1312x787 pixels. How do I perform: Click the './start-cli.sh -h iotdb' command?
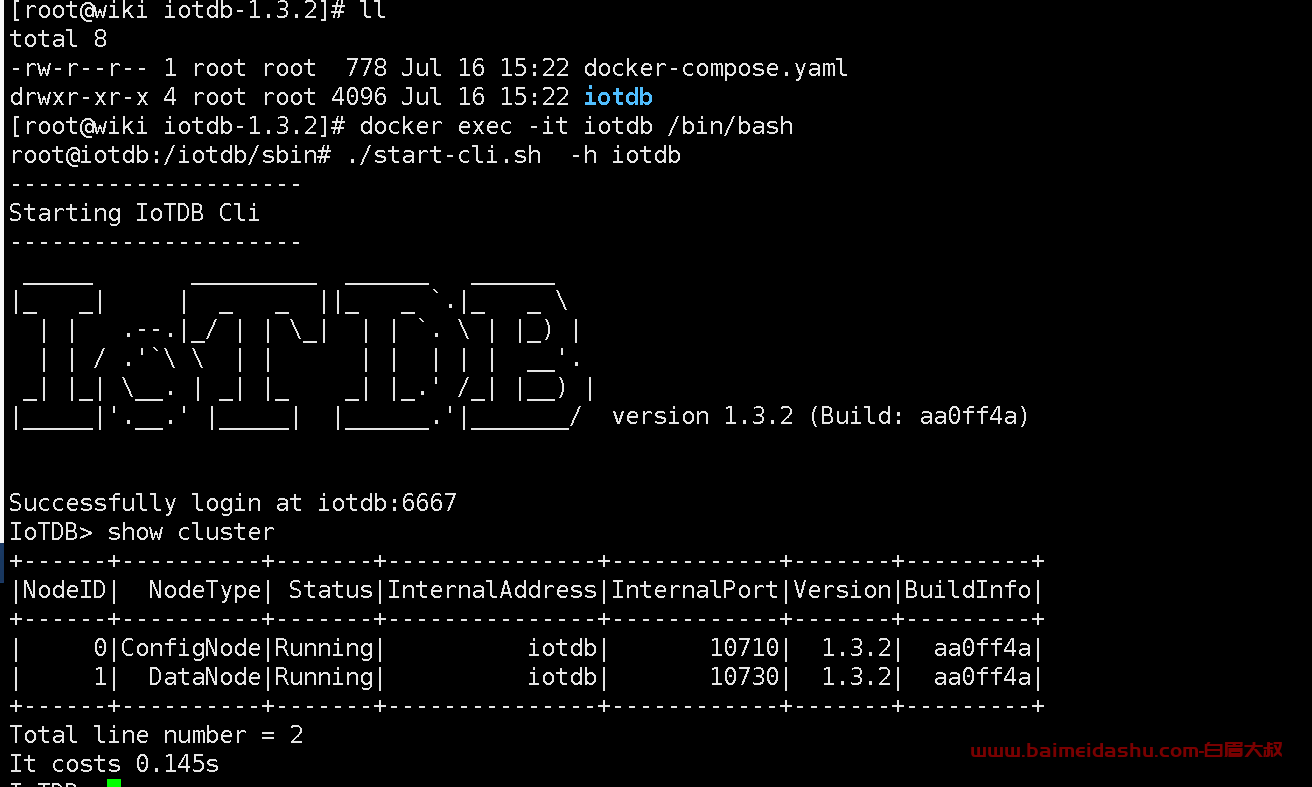(x=513, y=155)
